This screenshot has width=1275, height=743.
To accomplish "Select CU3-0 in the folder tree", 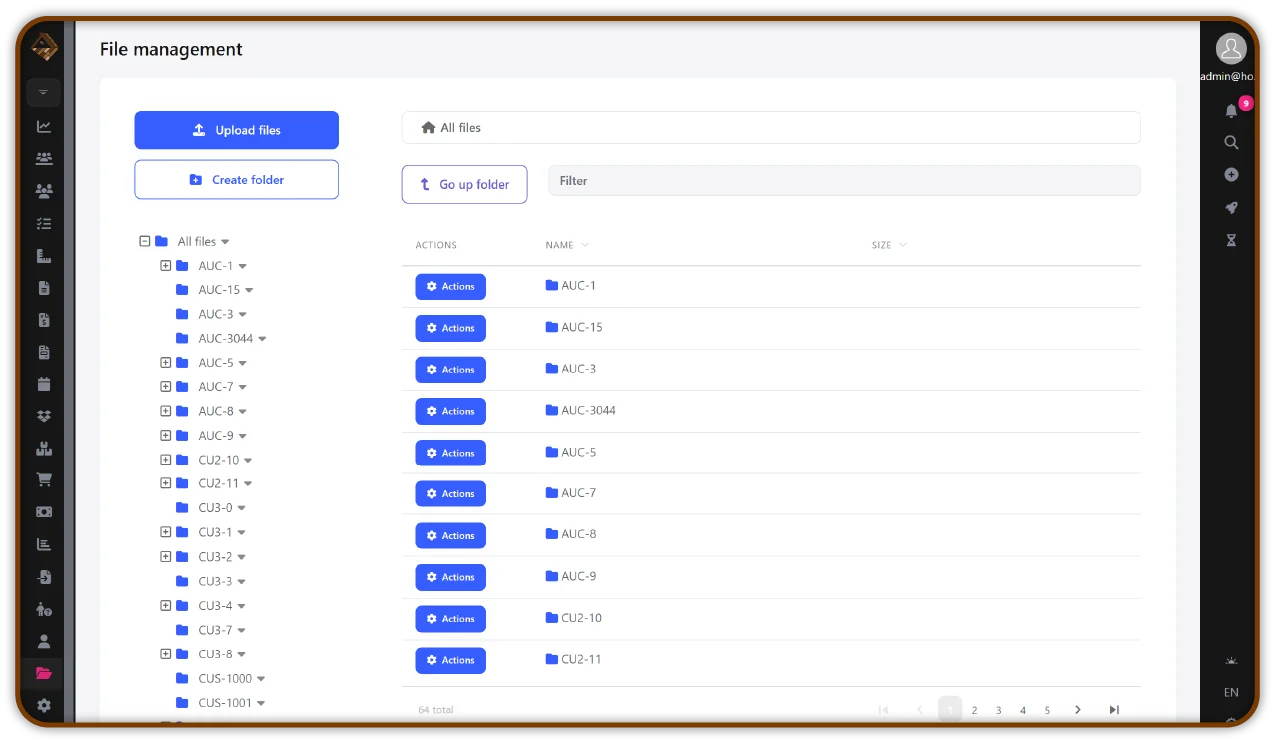I will [215, 508].
